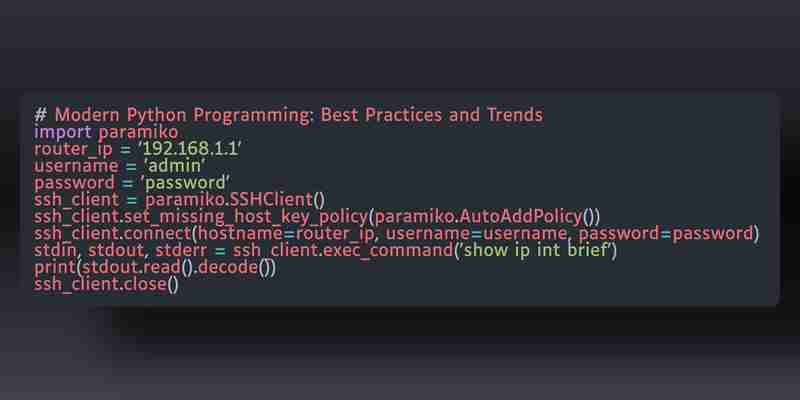Click 'hostname=router_ip' in the connect call
The height and width of the screenshot is (400, 800).
pos(286,234)
